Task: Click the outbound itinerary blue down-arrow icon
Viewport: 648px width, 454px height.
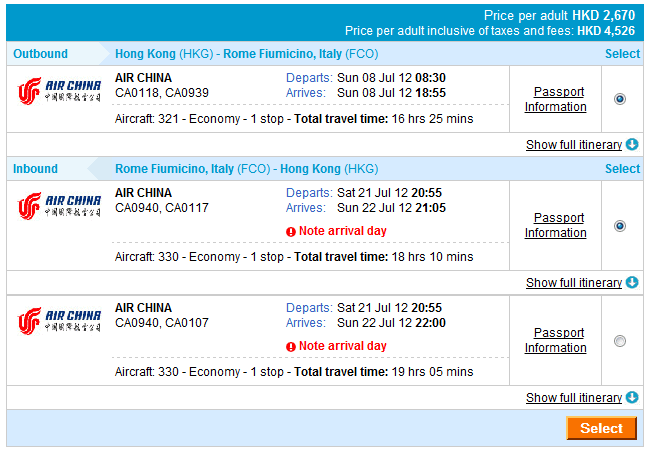Action: pos(632,145)
